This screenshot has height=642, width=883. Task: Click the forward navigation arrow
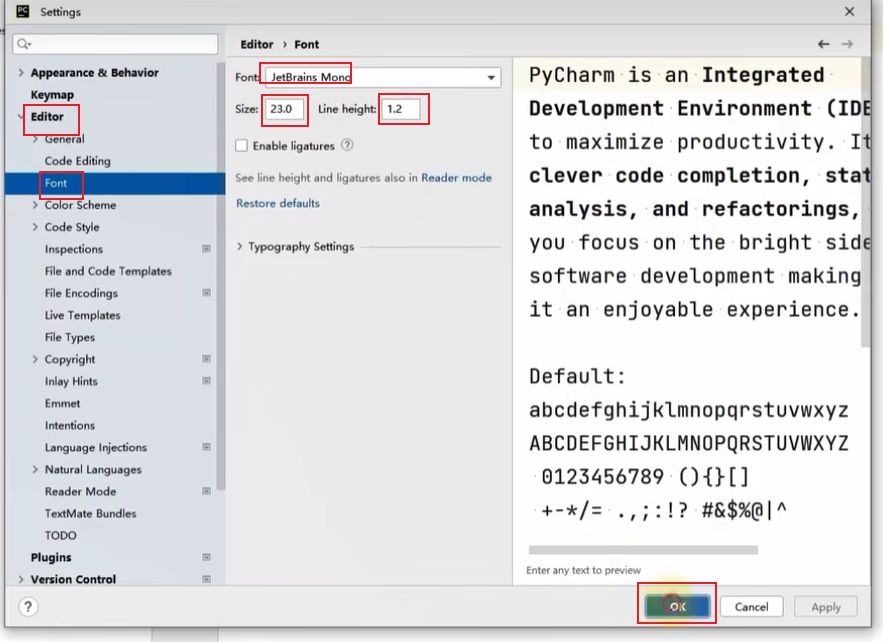(x=847, y=44)
